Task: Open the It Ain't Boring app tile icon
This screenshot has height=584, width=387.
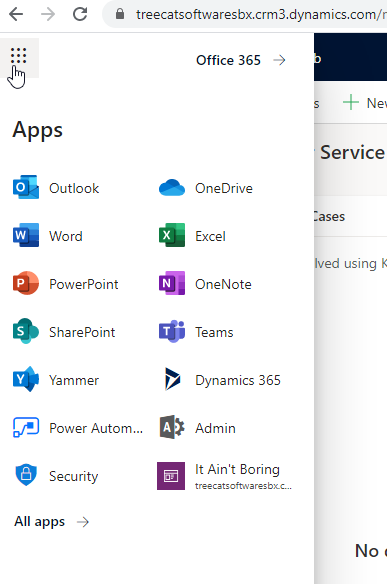Action: coord(171,476)
